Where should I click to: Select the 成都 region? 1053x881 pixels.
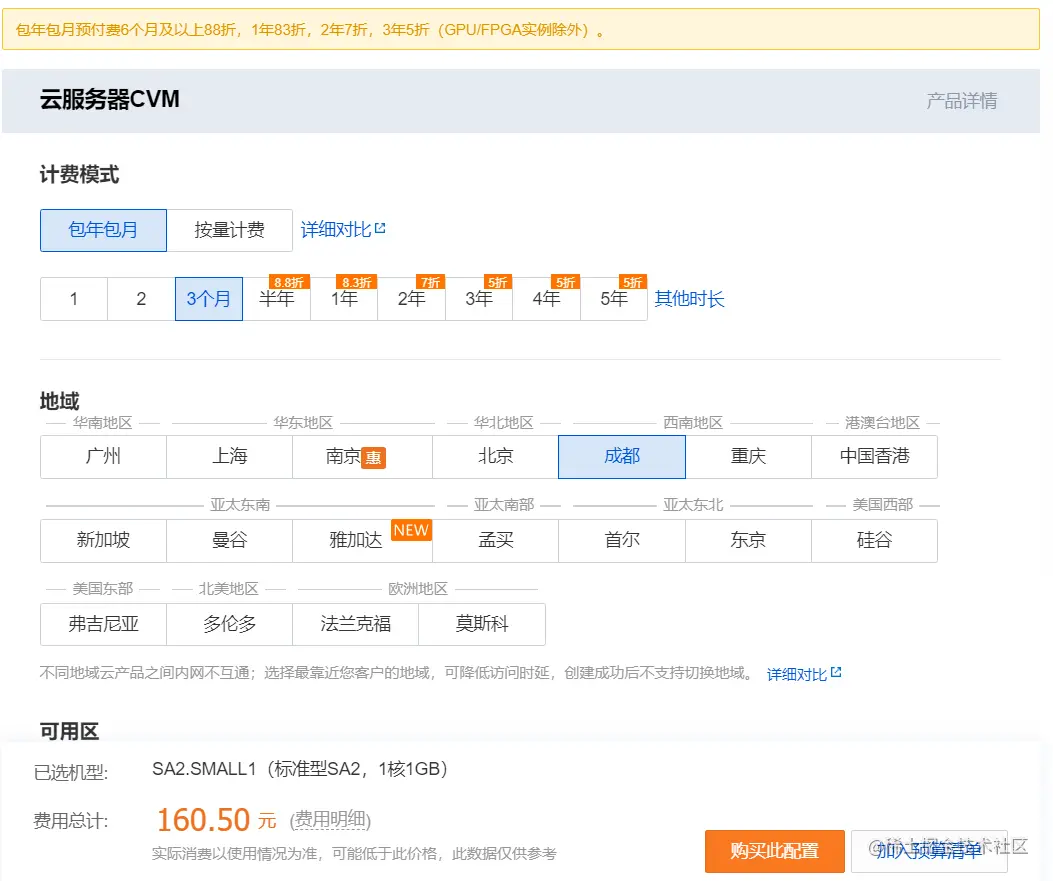click(622, 456)
